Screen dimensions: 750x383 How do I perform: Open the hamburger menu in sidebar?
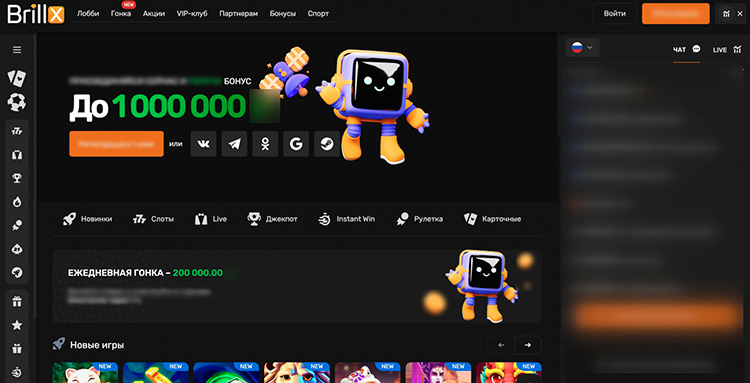click(x=17, y=50)
